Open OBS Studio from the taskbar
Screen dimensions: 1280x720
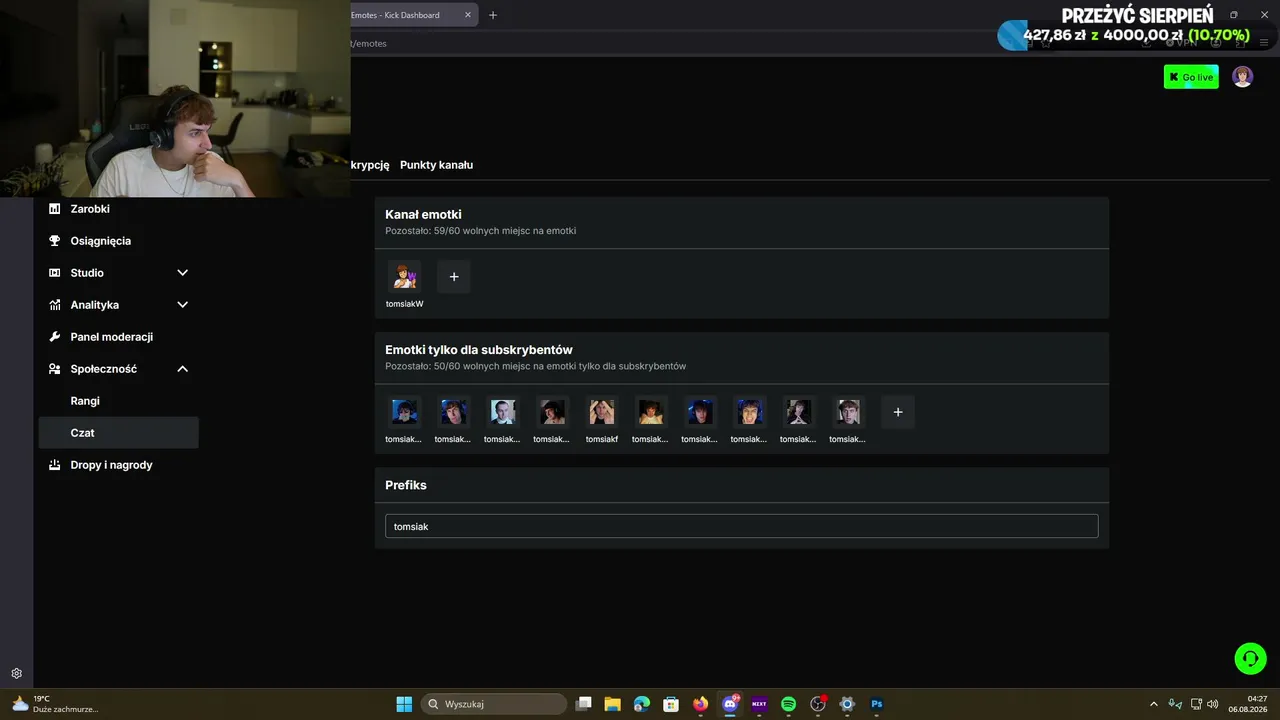818,704
